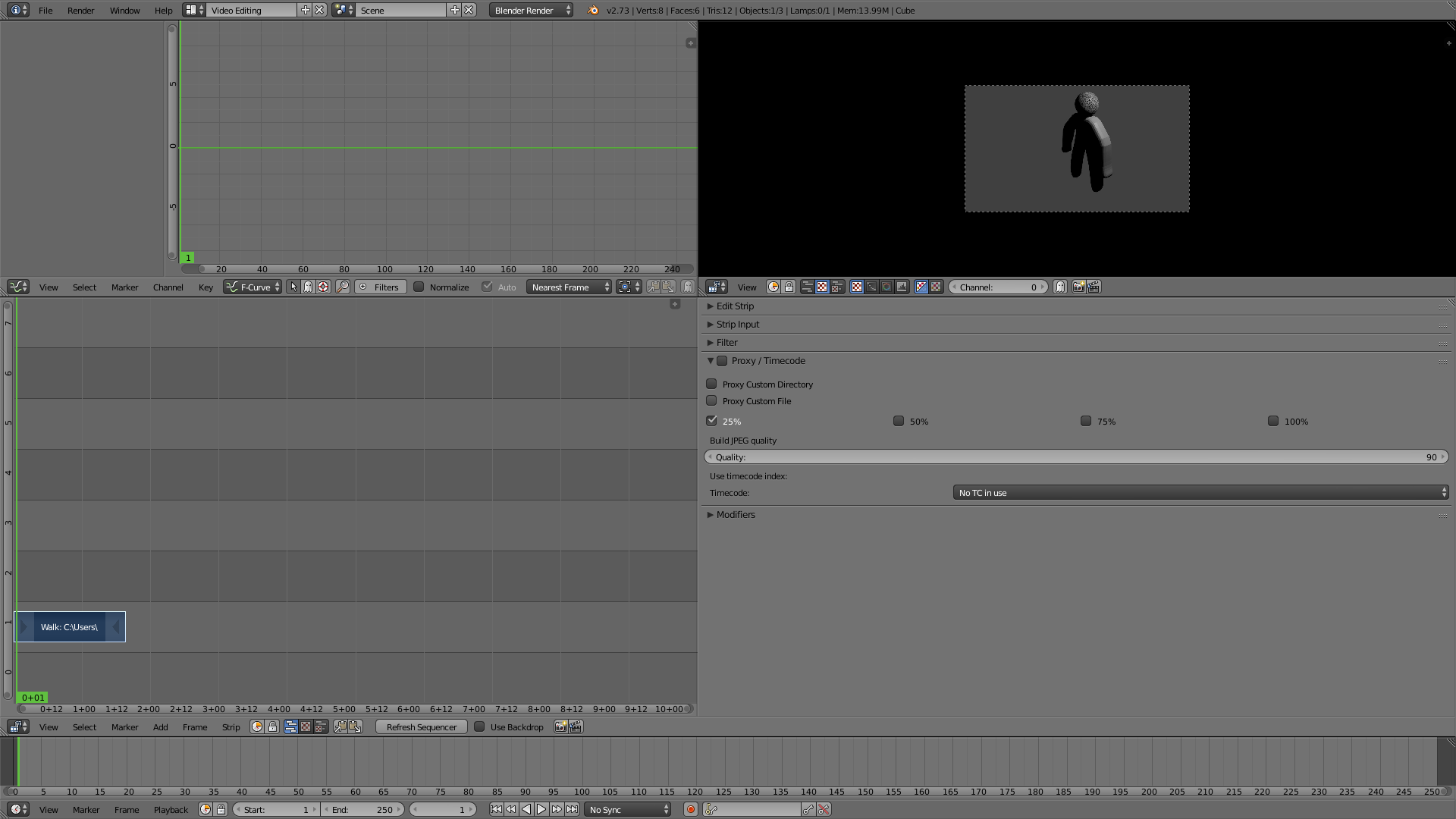
Task: Expand the Edit Strip panel
Action: point(735,306)
